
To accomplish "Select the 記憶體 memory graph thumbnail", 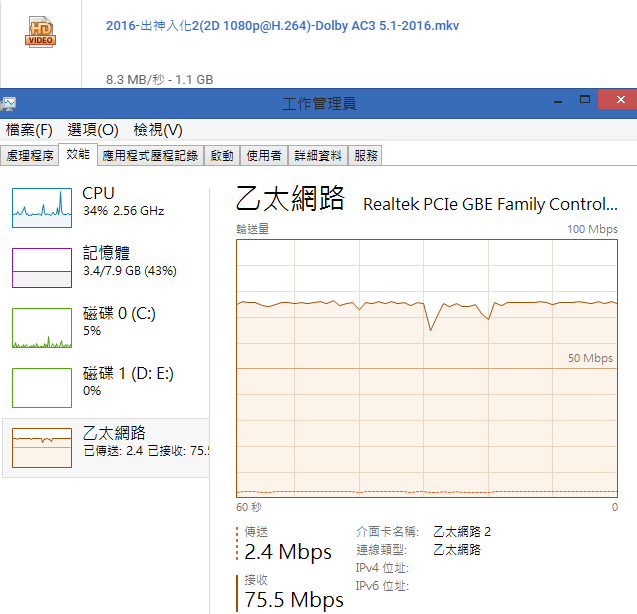I will pyautogui.click(x=41, y=267).
